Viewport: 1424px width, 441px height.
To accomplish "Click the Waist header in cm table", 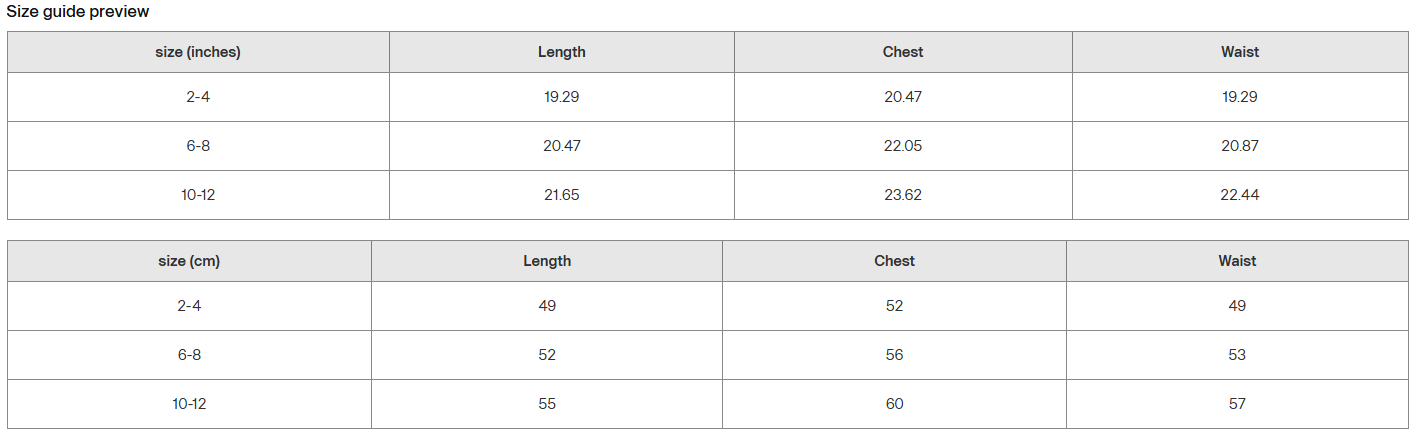I will point(1237,261).
